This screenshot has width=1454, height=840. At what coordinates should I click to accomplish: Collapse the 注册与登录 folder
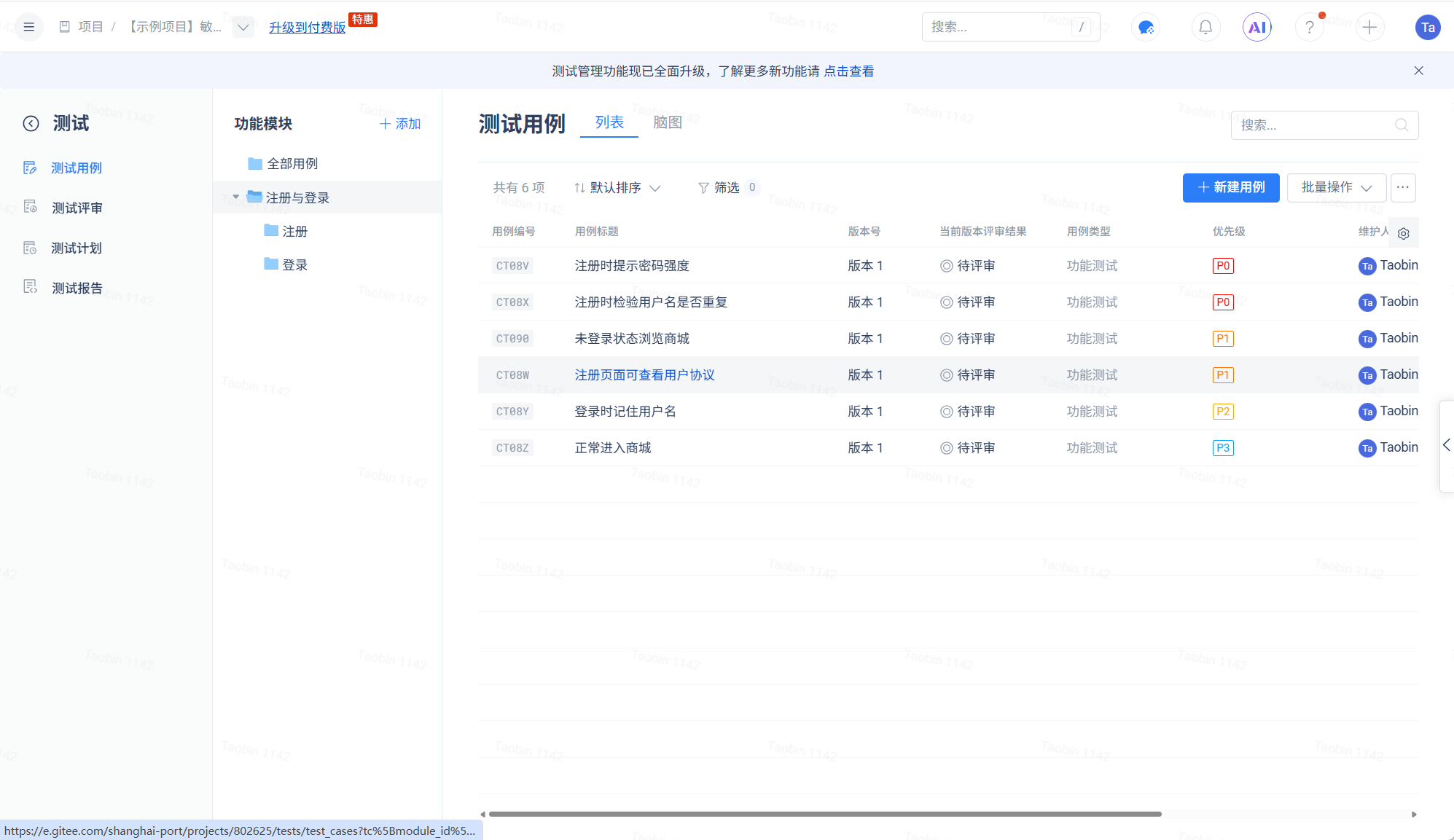[x=235, y=197]
